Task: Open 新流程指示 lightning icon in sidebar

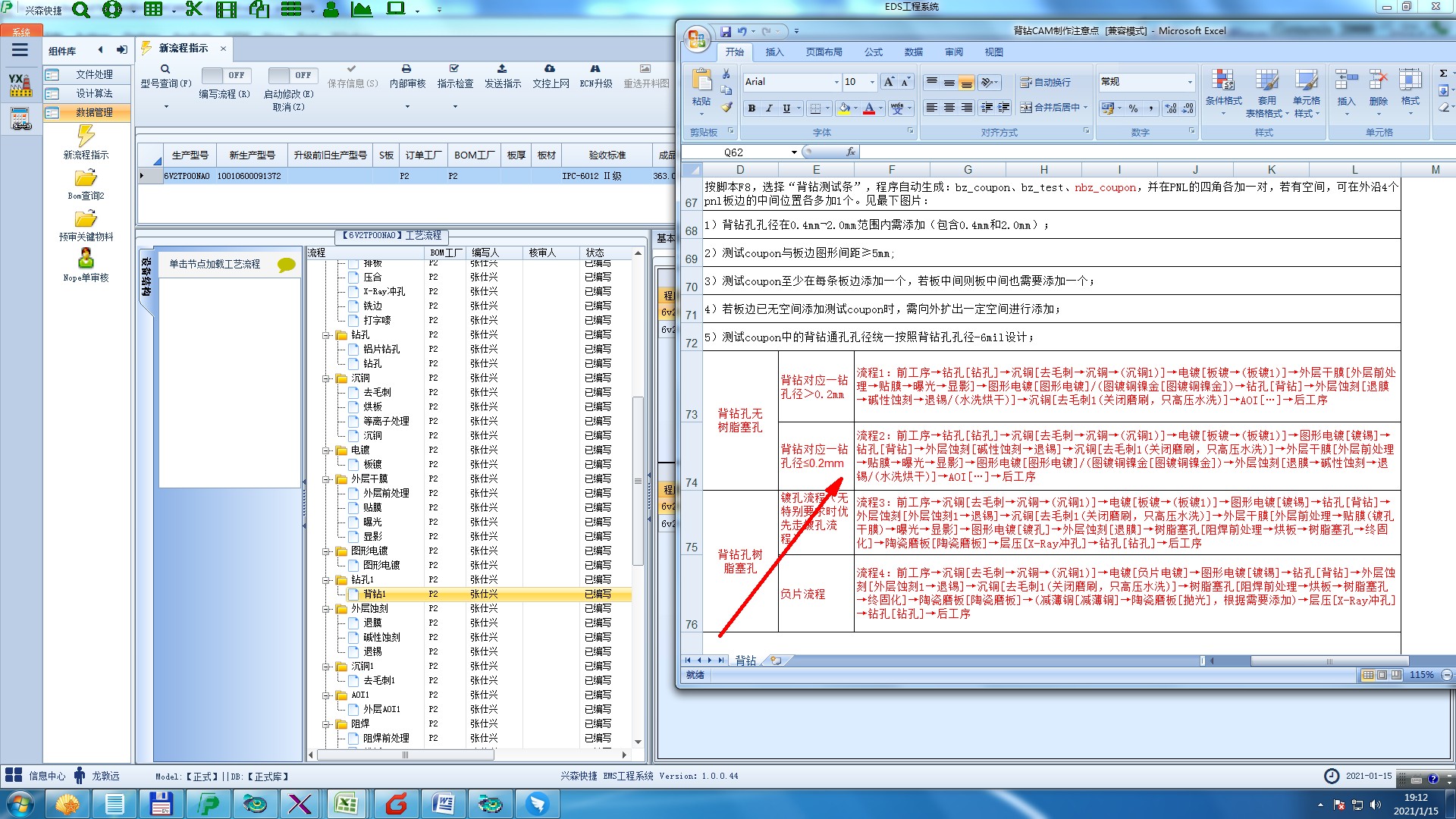Action: click(86, 136)
